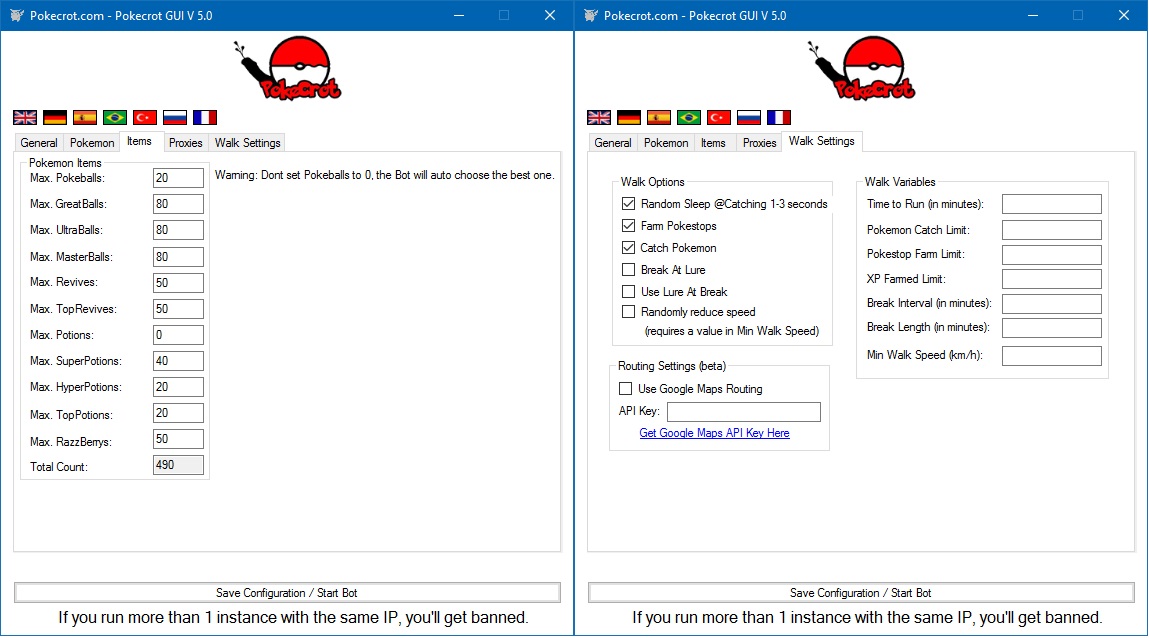Click the Max. HyperPotions input field

(178, 387)
